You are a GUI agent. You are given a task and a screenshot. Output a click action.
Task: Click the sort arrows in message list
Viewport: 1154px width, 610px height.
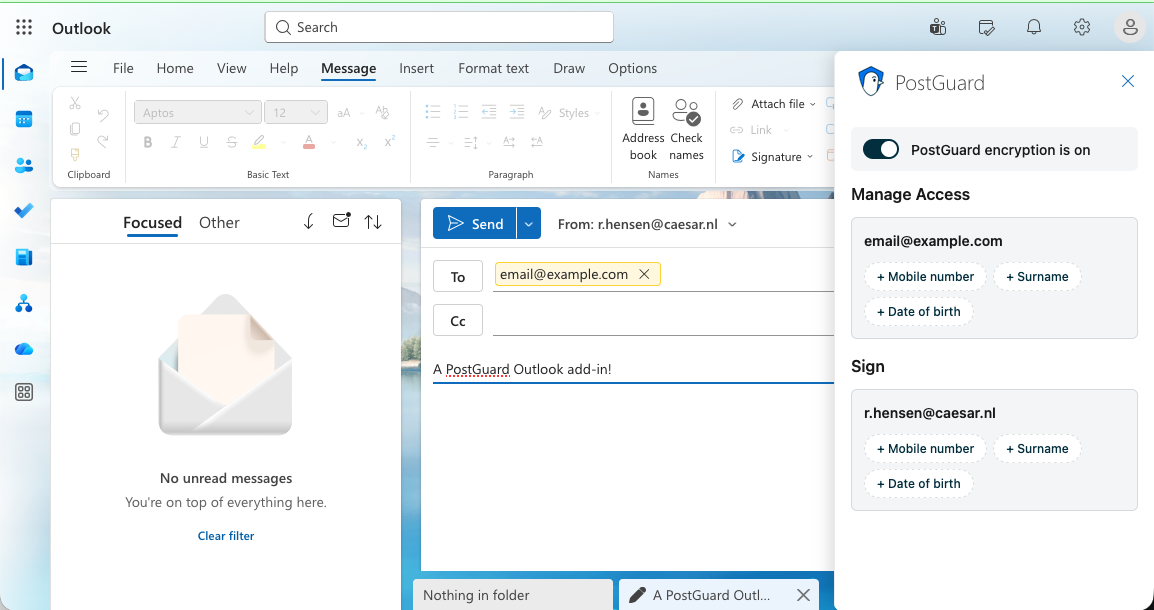tap(373, 221)
